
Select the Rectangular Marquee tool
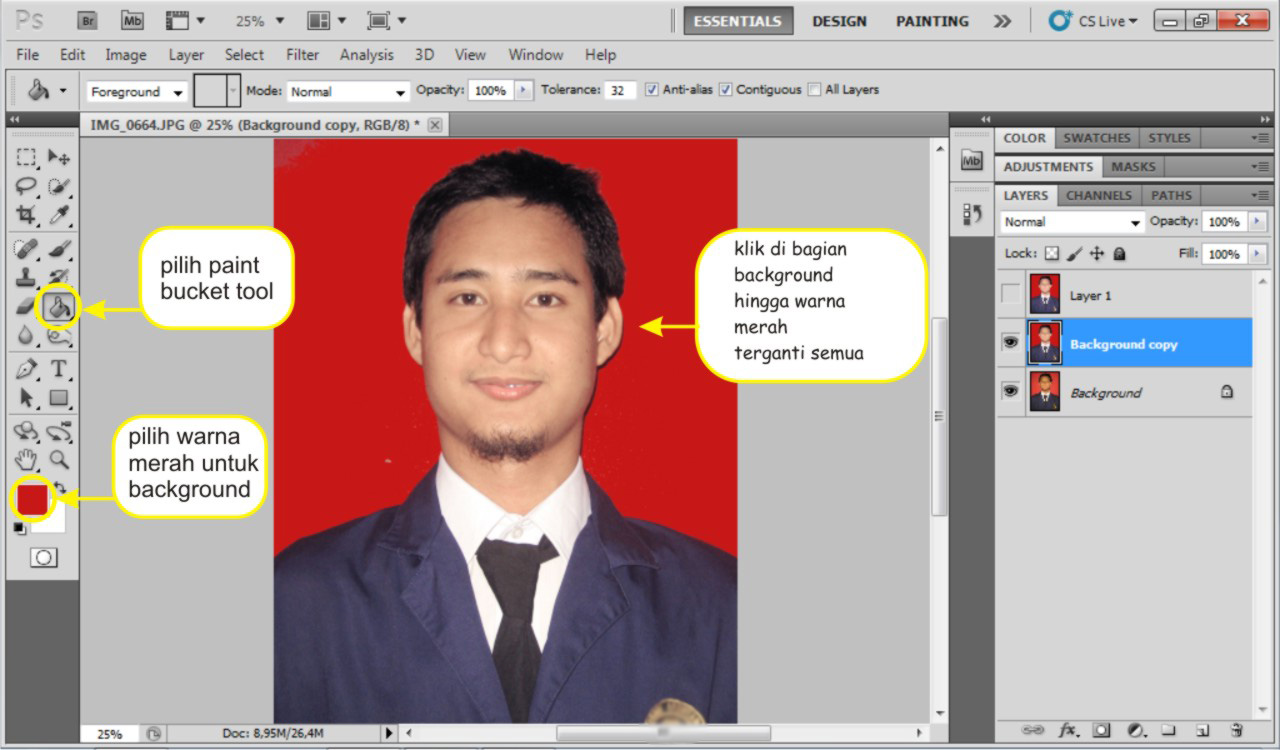pyautogui.click(x=27, y=157)
